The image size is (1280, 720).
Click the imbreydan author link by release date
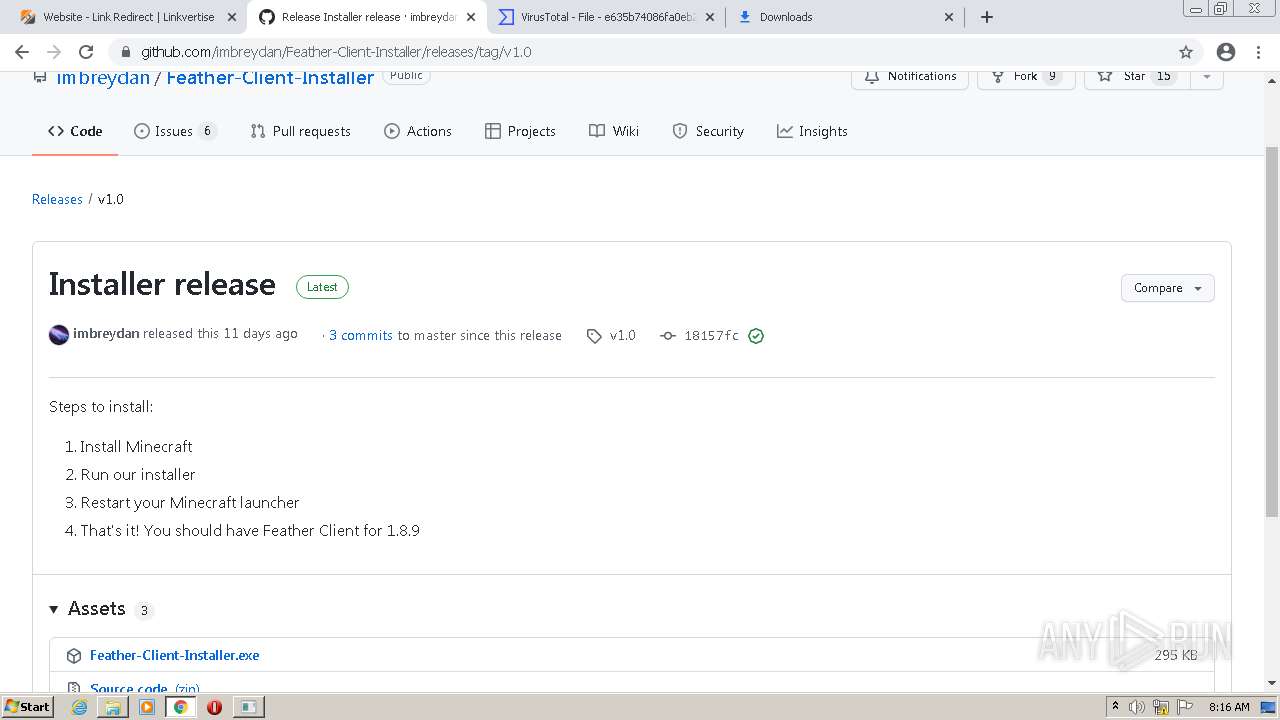click(106, 334)
